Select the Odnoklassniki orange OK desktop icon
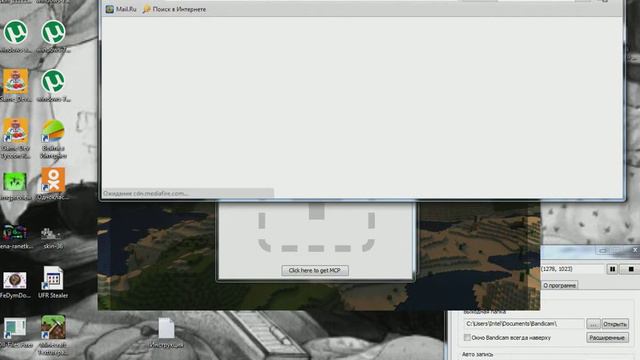 click(x=53, y=183)
